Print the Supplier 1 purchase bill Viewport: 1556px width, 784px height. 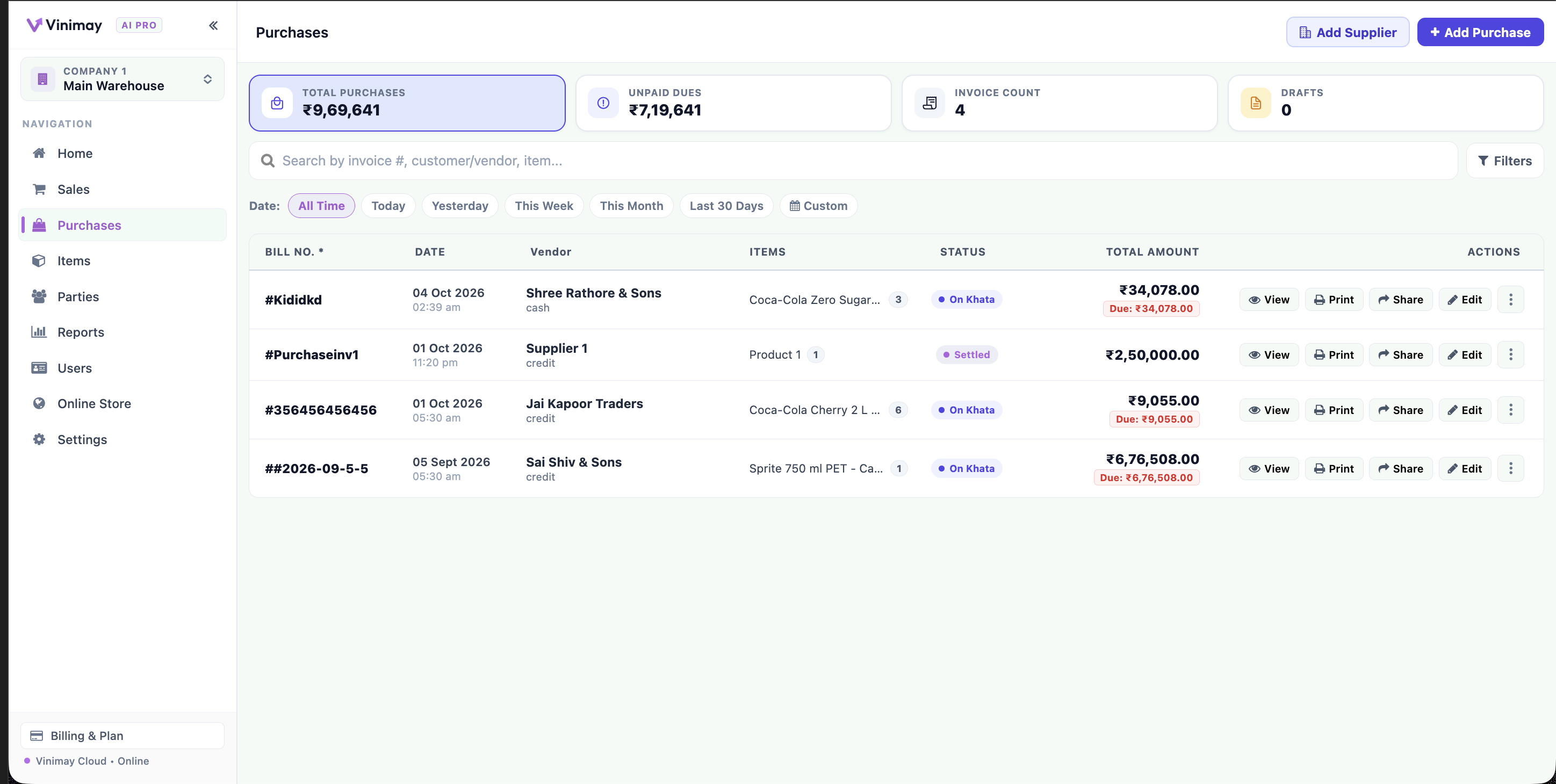click(1334, 355)
